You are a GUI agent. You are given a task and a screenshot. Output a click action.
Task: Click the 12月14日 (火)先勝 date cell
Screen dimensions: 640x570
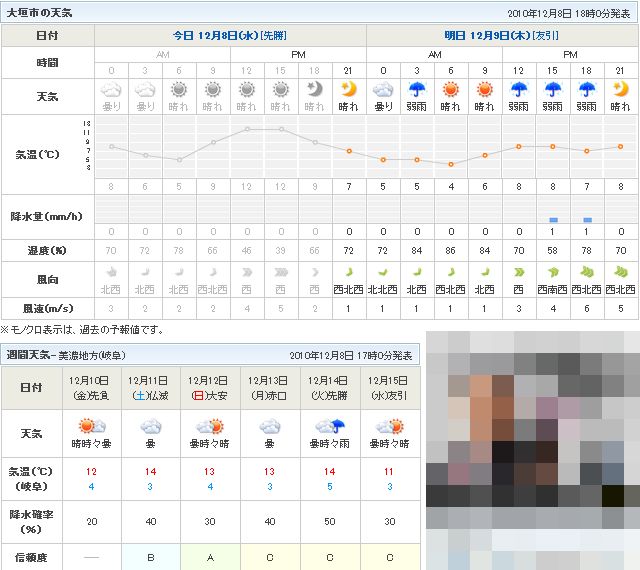pos(330,388)
